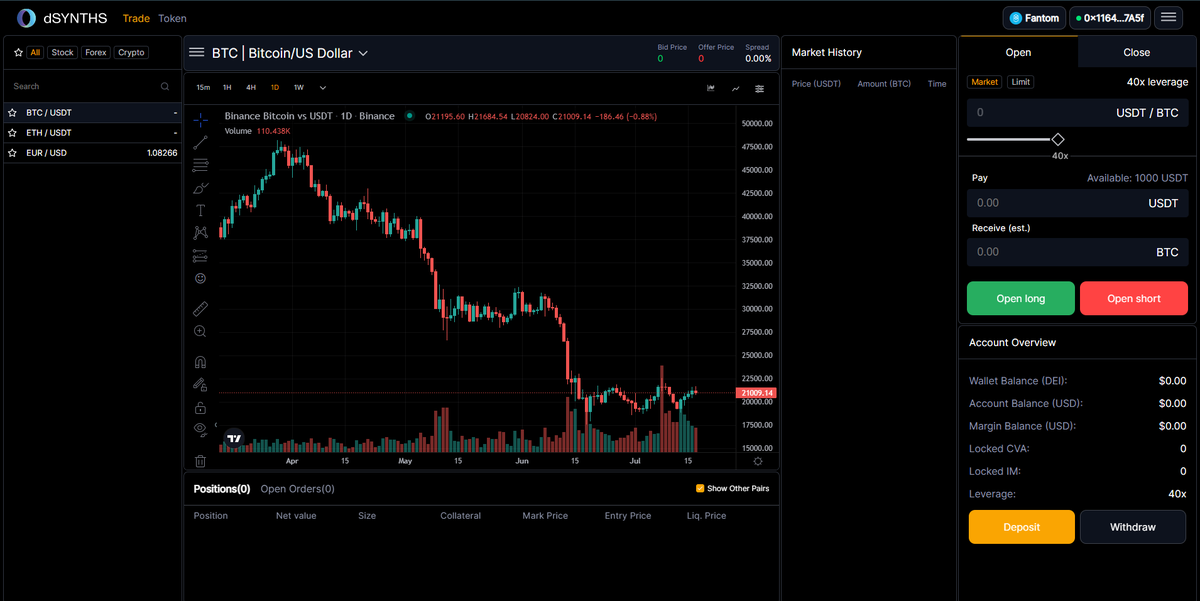
Task: Collapse the chart left toolbar arrow
Action: [216, 425]
